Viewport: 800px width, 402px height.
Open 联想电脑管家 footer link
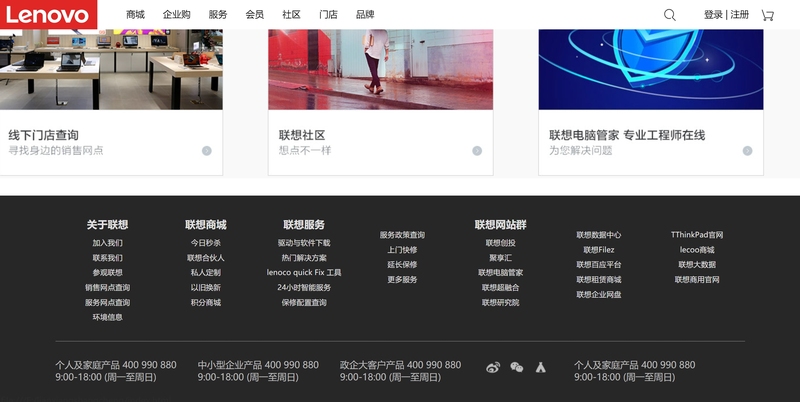[501, 272]
